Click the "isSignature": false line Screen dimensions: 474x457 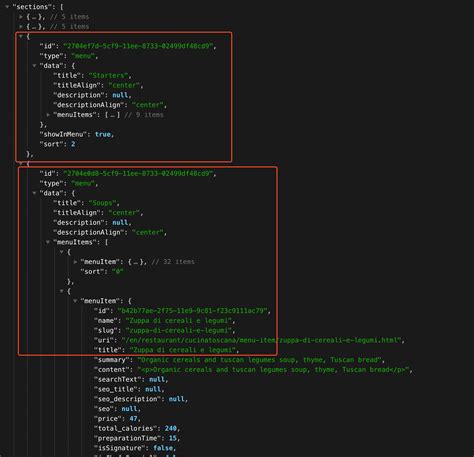[x=135, y=448]
